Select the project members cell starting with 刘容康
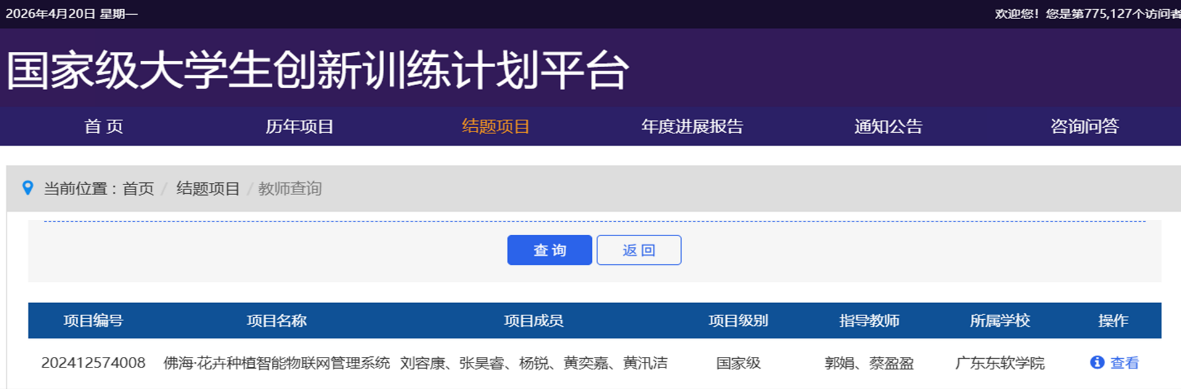The height and width of the screenshot is (389, 1181). point(533,363)
